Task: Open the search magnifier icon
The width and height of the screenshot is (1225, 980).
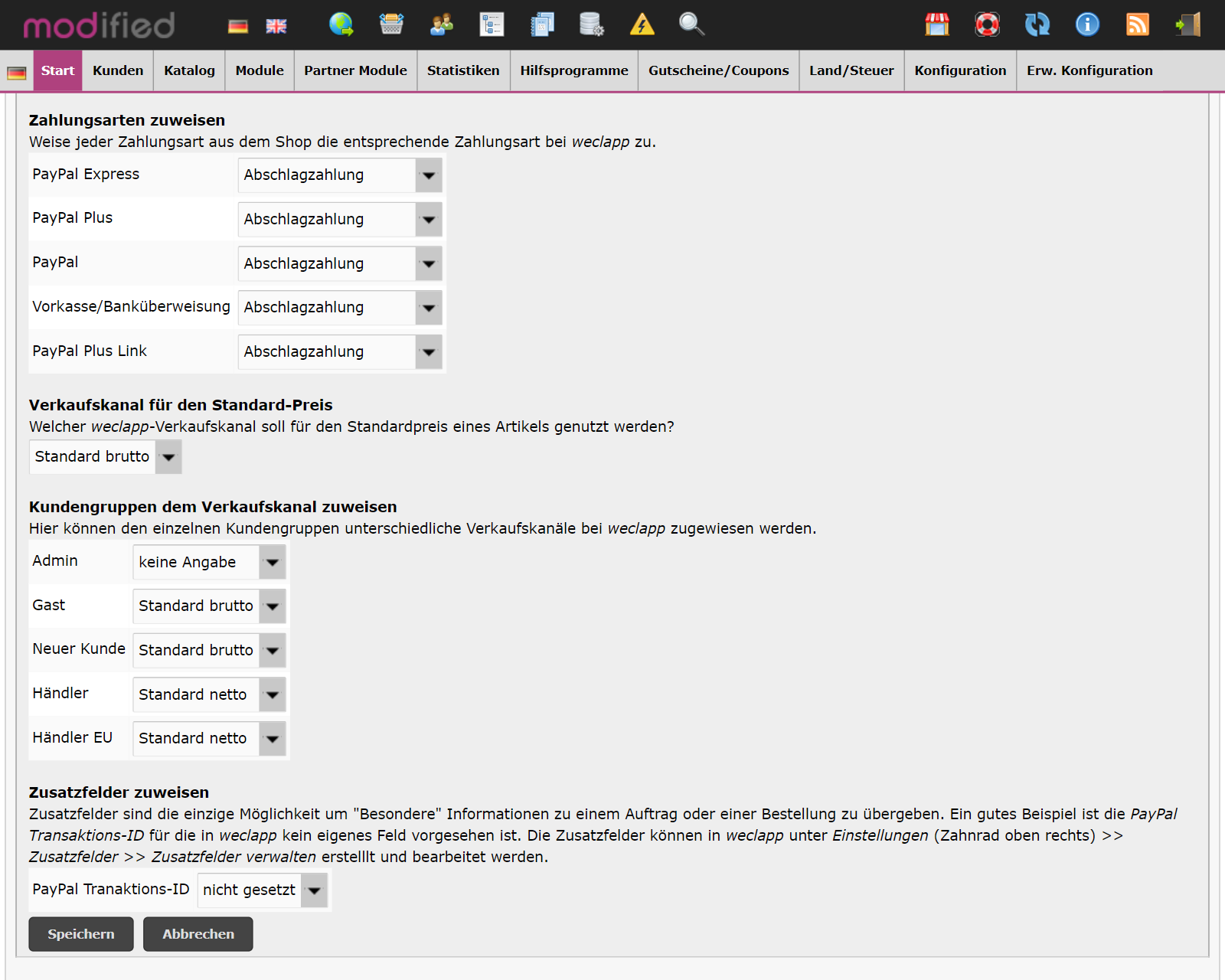Action: tap(691, 24)
